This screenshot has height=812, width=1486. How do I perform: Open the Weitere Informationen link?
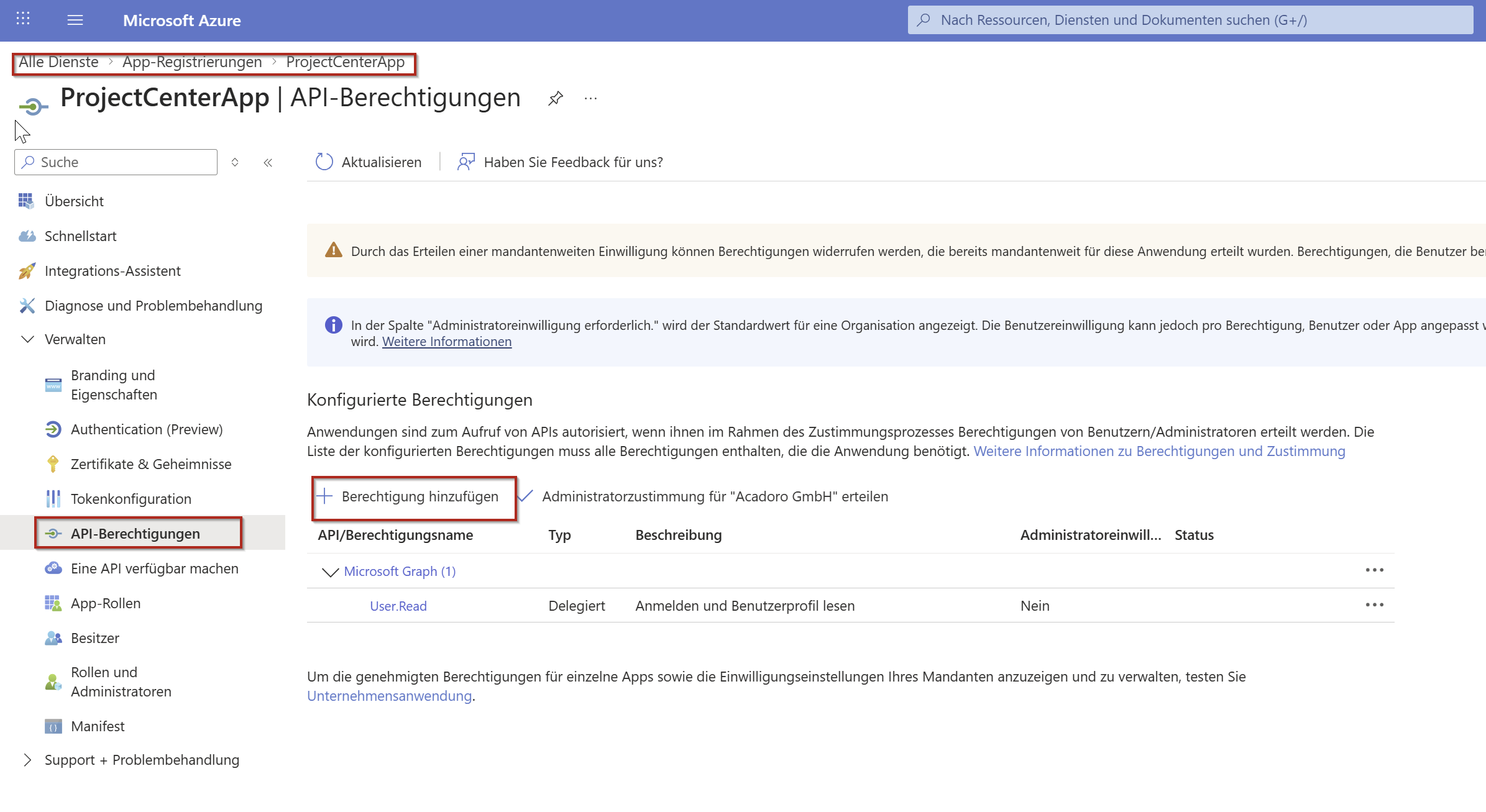[x=447, y=342]
